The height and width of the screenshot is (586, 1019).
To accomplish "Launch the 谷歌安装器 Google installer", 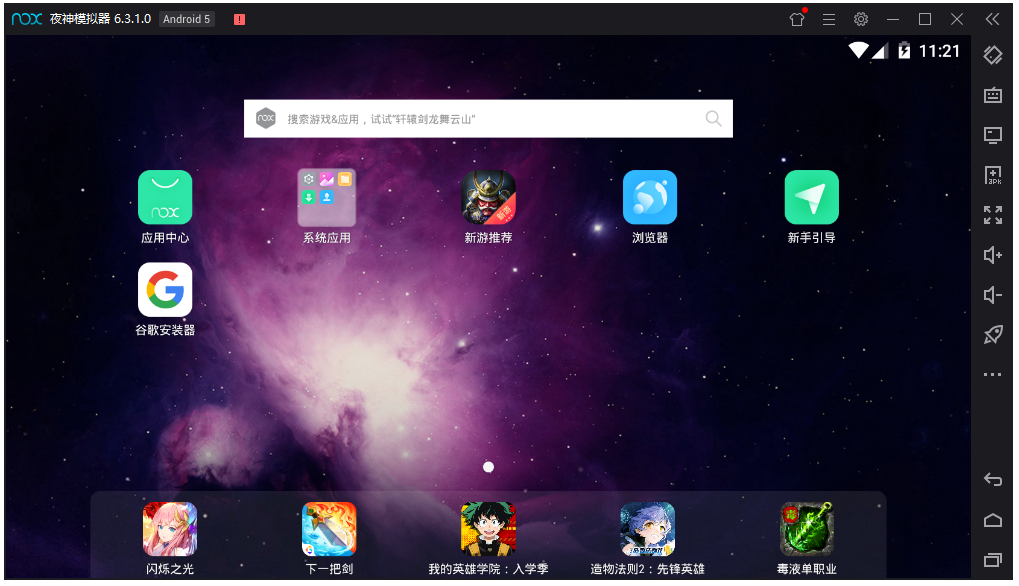I will point(165,290).
